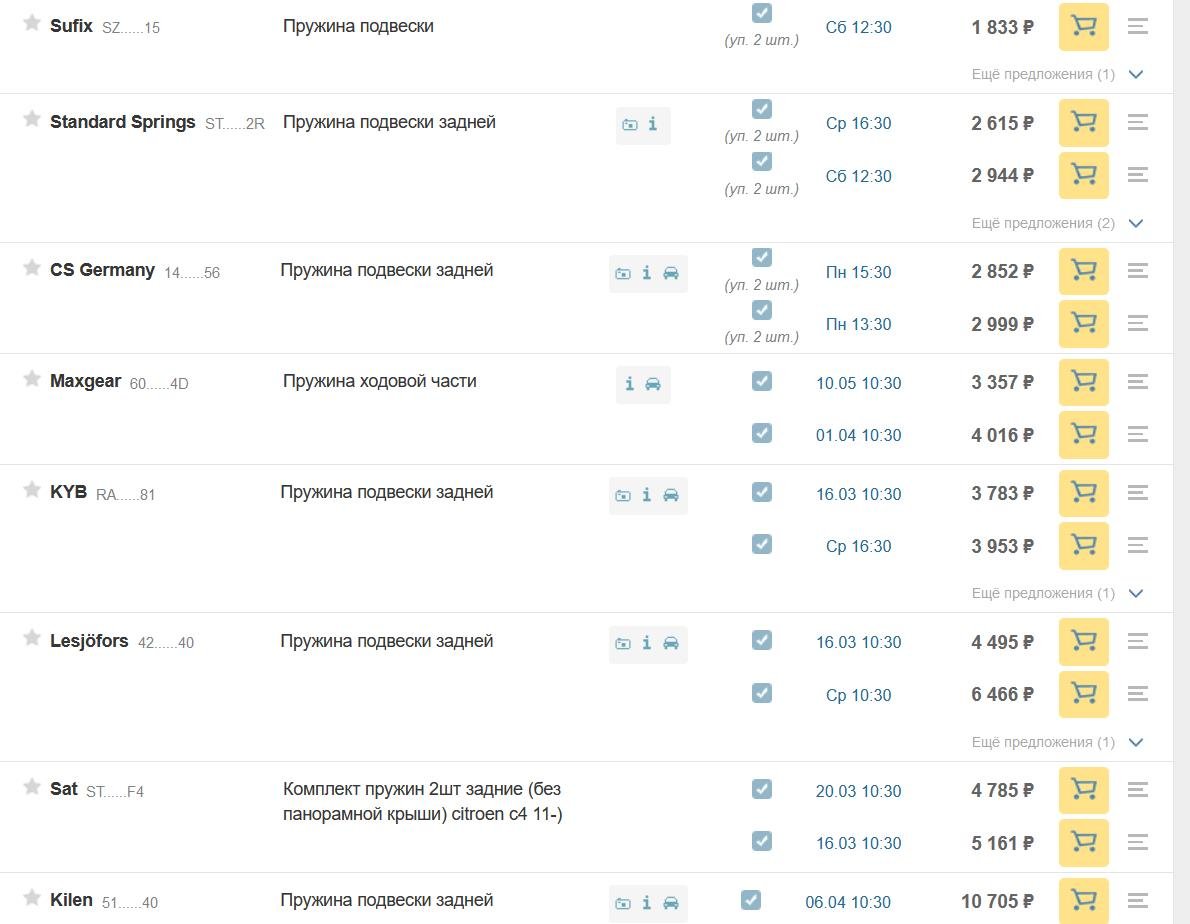This screenshot has width=1190, height=924.
Task: Add KYB 3 783 ₽ offer to cart
Action: [x=1083, y=493]
